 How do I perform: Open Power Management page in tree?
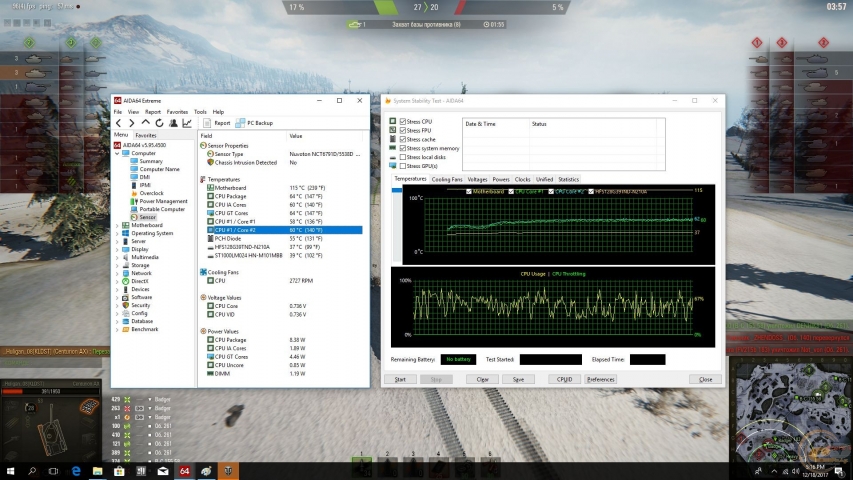click(163, 201)
